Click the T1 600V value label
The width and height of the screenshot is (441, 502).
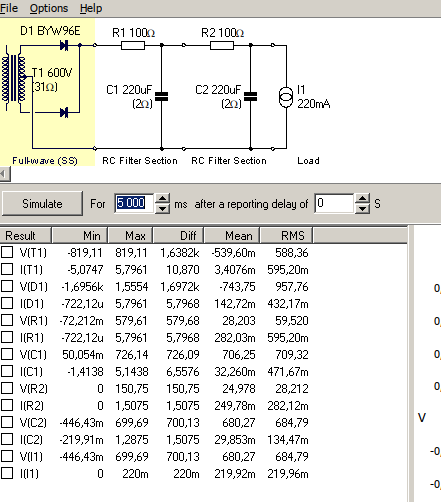52,73
